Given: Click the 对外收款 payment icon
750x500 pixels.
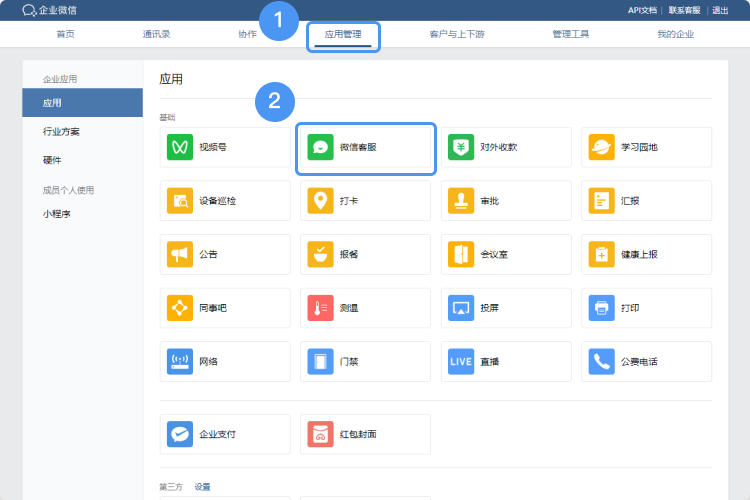Looking at the screenshot, I should [x=461, y=147].
